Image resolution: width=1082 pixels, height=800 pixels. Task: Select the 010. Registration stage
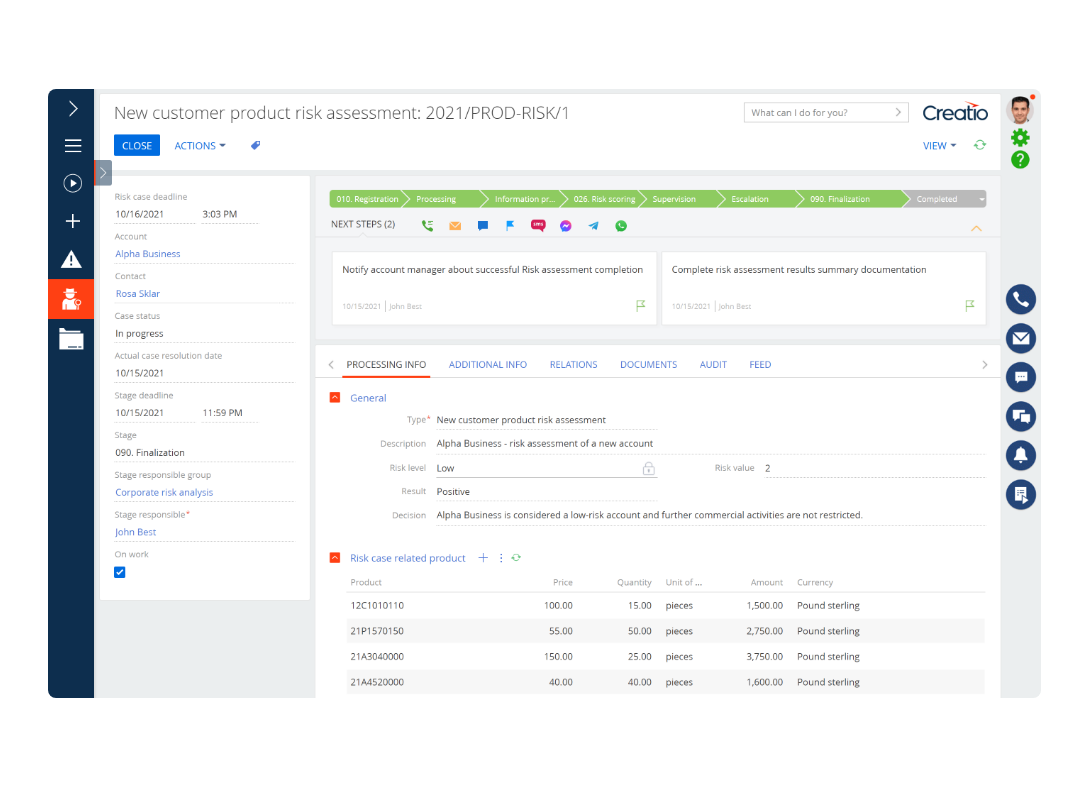(x=366, y=199)
